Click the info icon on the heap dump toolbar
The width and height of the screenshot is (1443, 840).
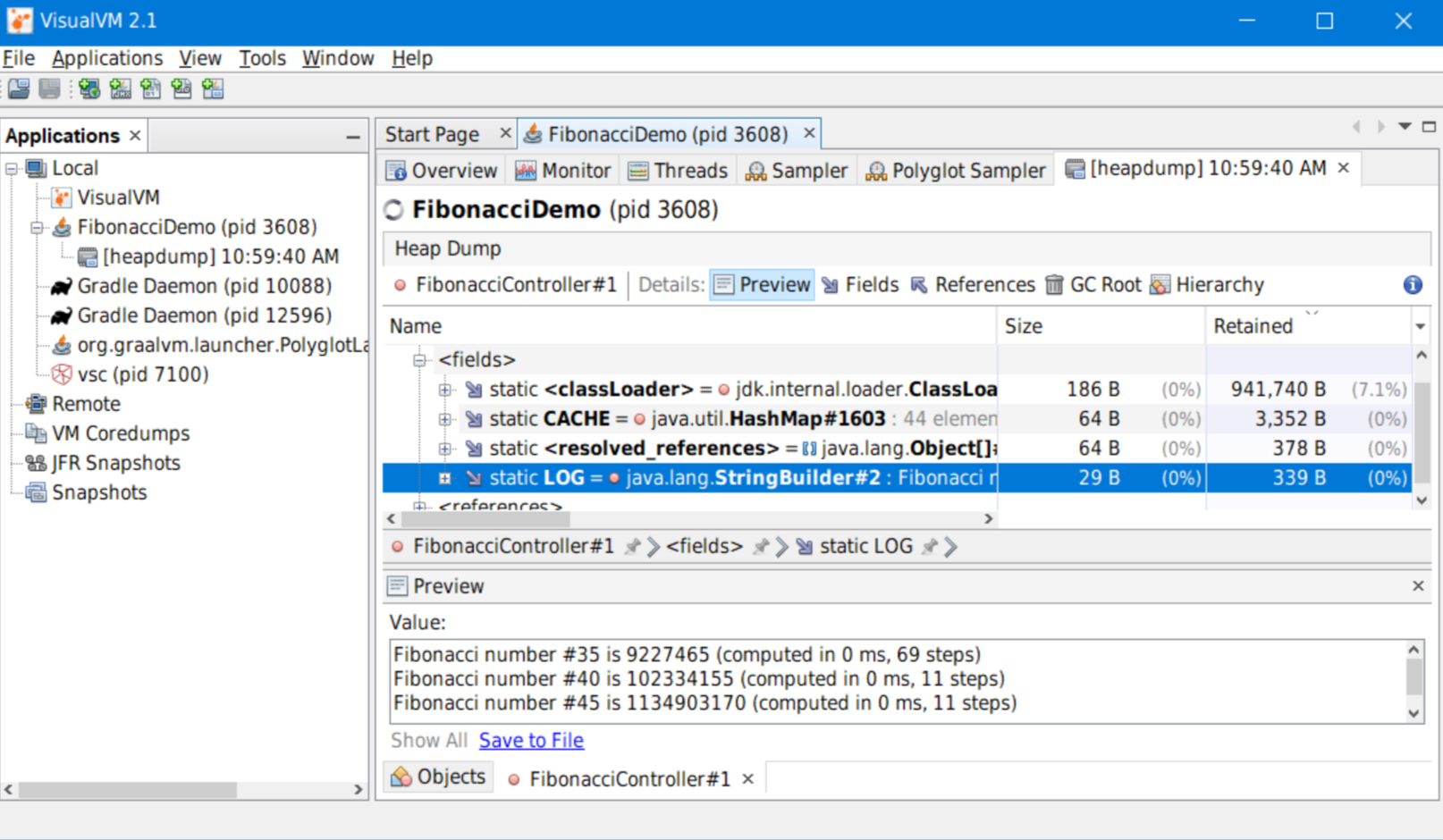point(1413,284)
